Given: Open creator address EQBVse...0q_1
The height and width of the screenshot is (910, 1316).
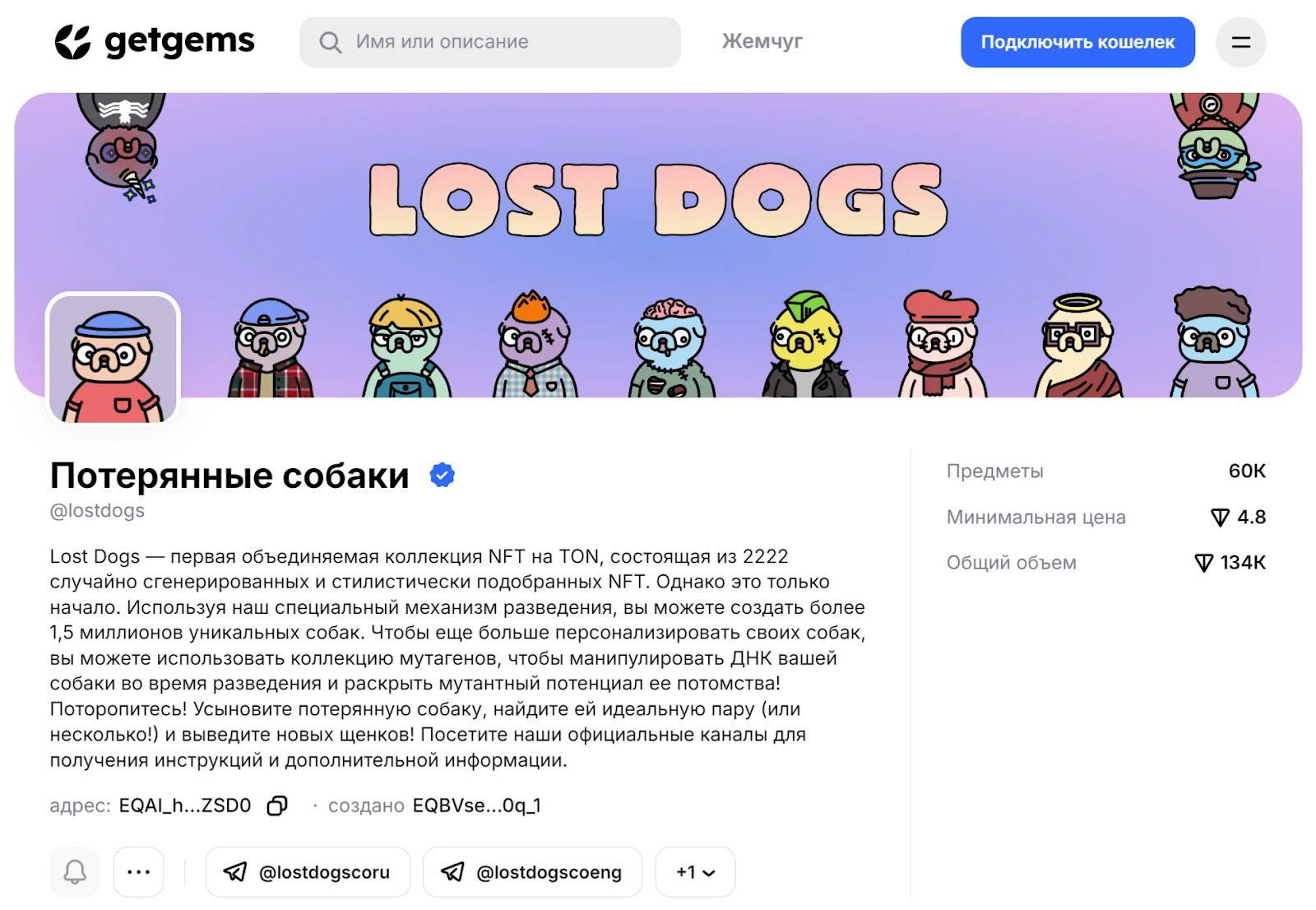Looking at the screenshot, I should [x=477, y=806].
